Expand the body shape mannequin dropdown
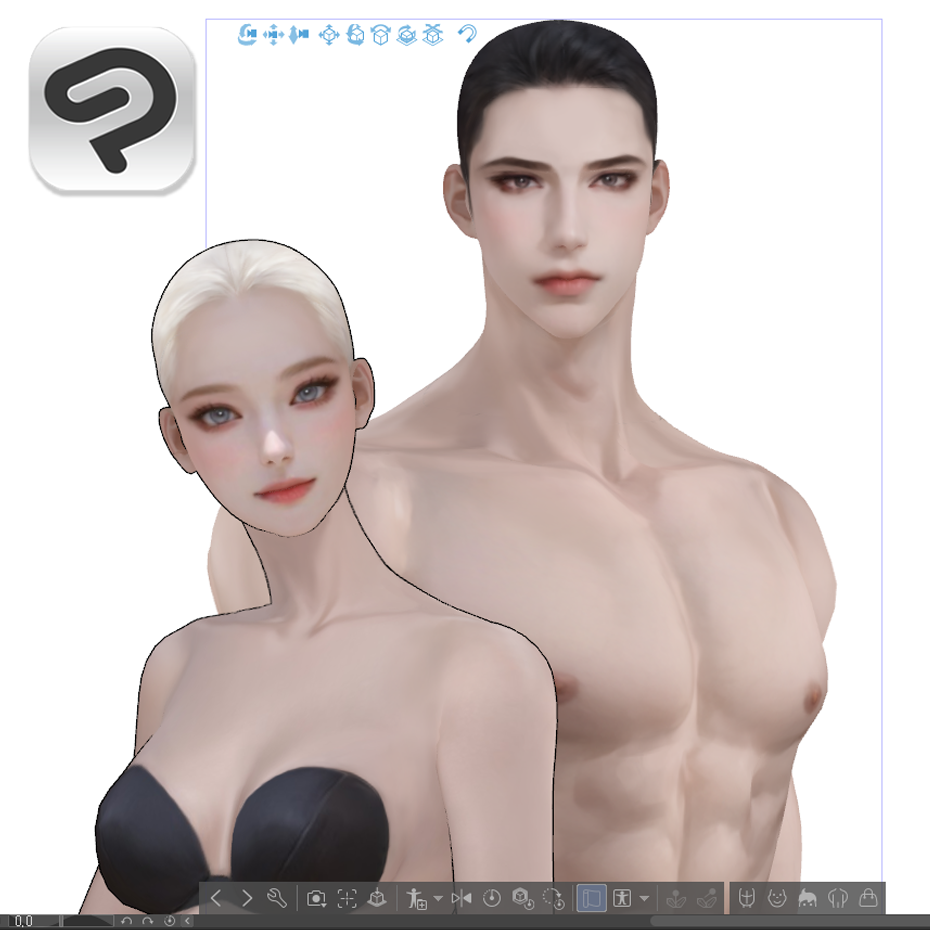This screenshot has height=930, width=930. pos(643,898)
